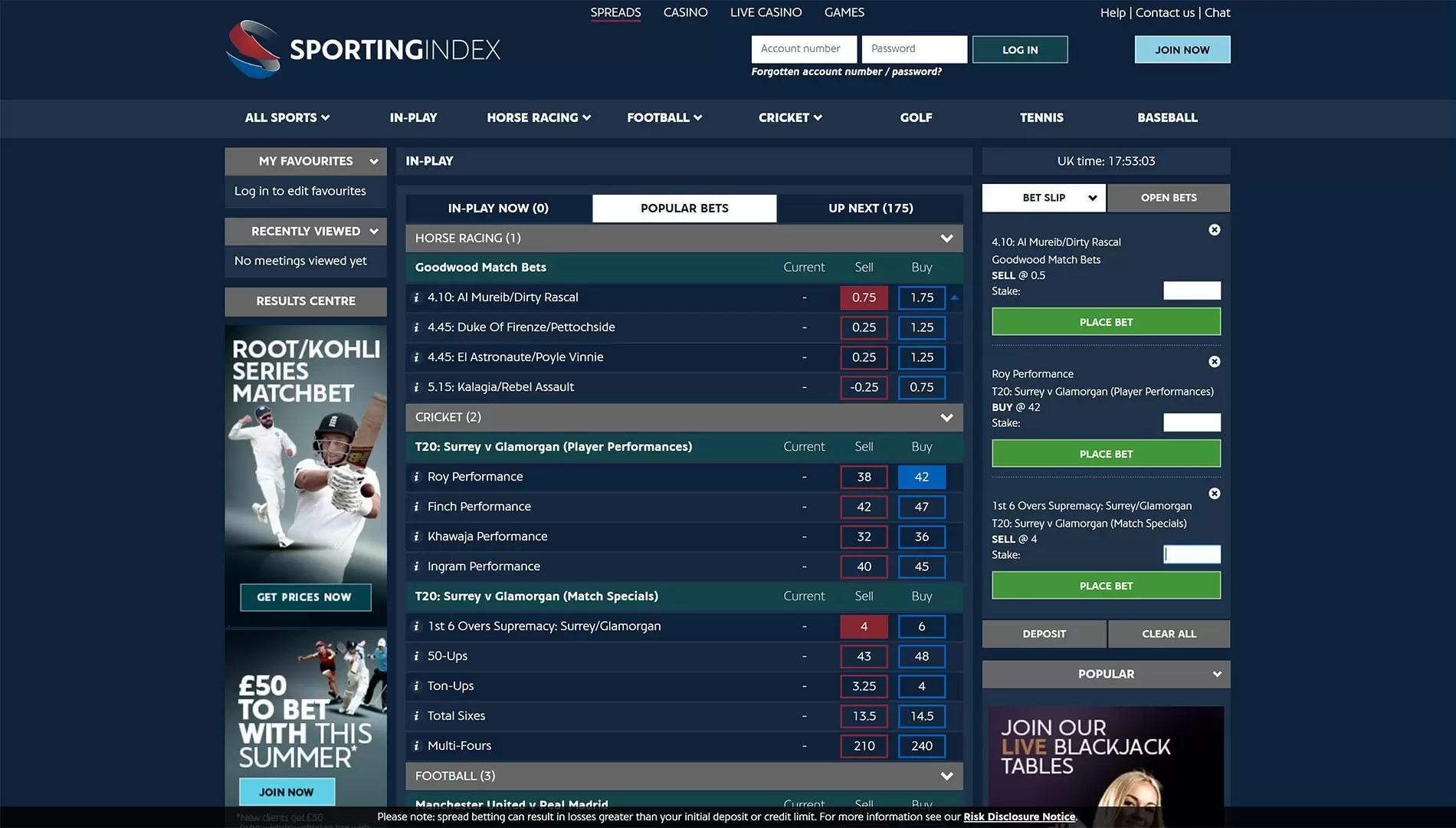Toggle sell 0.75 on Al Mureib/Dirty Rascal
Image resolution: width=1456 pixels, height=828 pixels.
pos(864,297)
